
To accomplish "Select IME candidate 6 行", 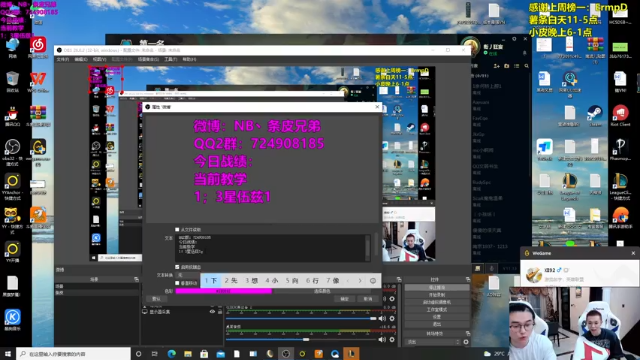I will tap(312, 280).
